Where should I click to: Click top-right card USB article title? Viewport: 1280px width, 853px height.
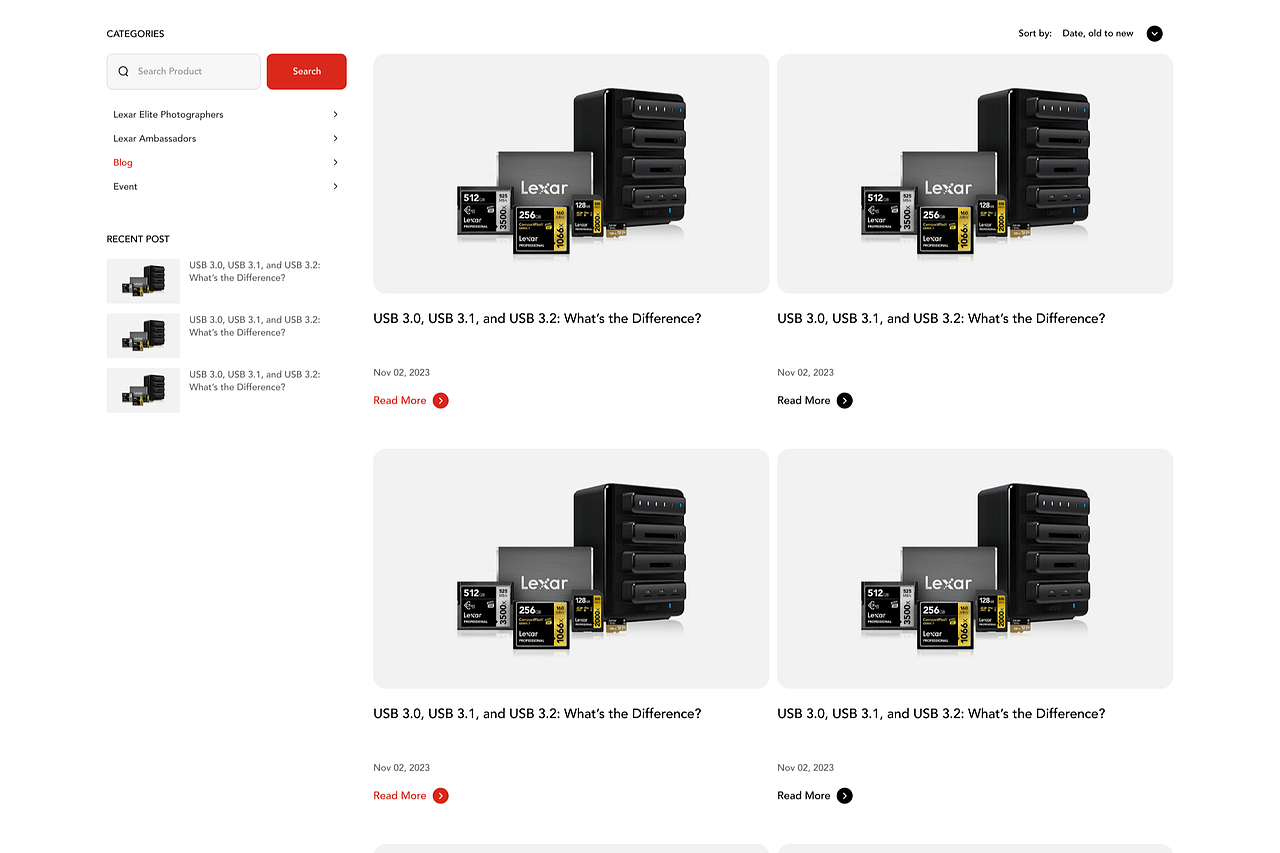tap(941, 319)
